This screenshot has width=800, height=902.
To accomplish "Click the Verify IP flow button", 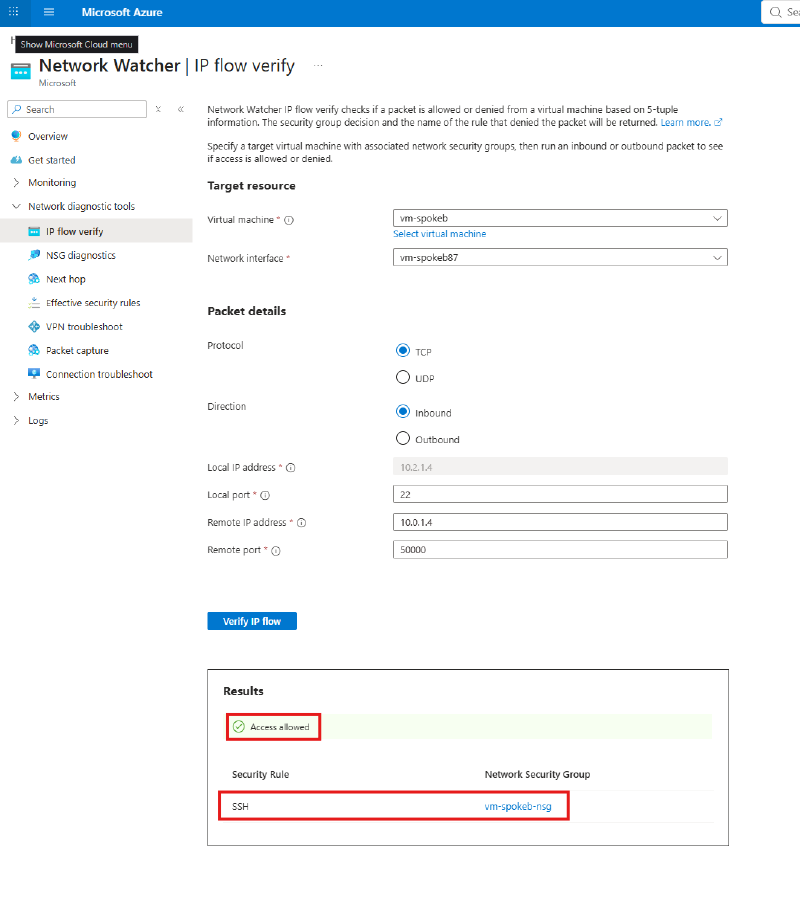I will [x=252, y=621].
